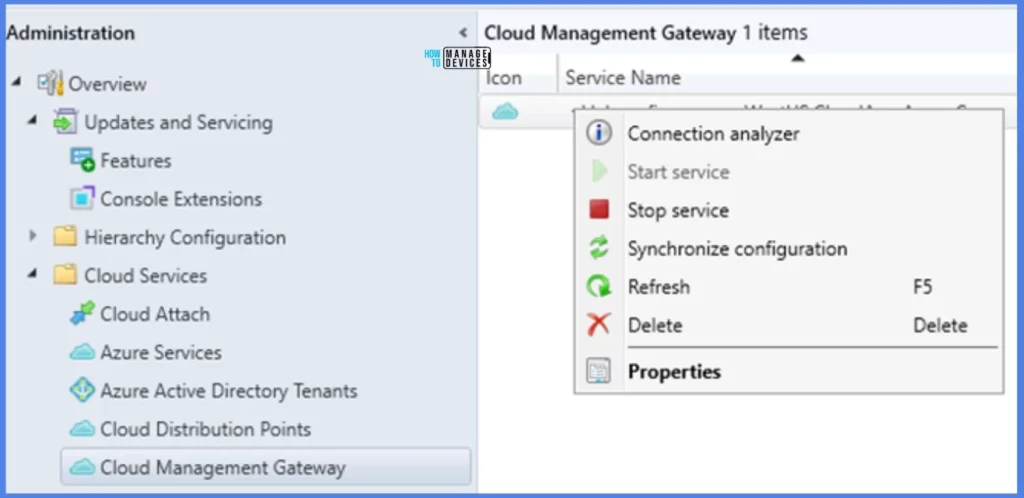
Task: Click the Updates and Servicing icon
Action: (x=65, y=122)
